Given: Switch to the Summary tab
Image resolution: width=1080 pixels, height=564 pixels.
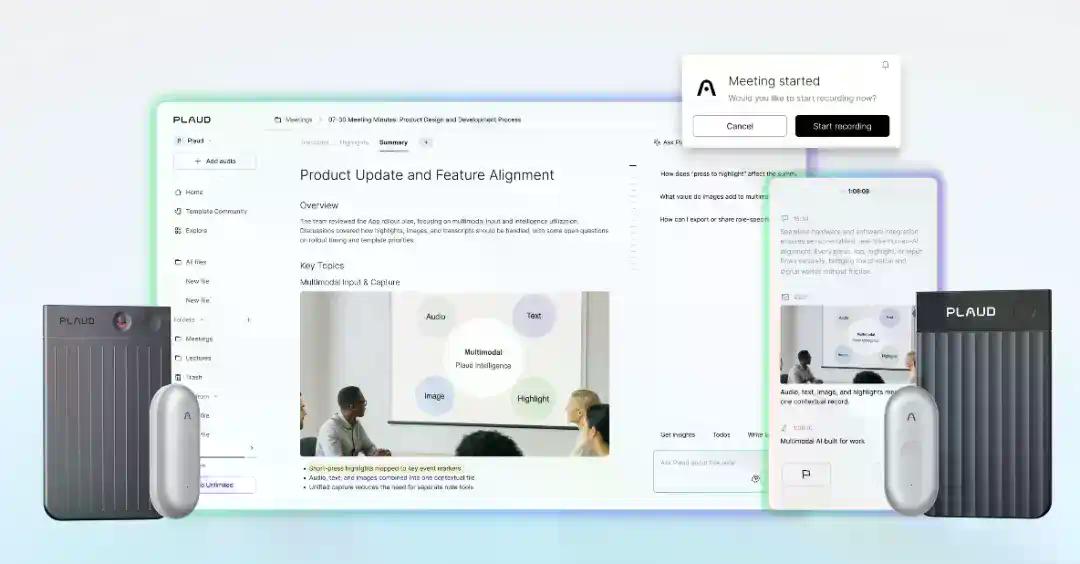Looking at the screenshot, I should click(x=393, y=143).
